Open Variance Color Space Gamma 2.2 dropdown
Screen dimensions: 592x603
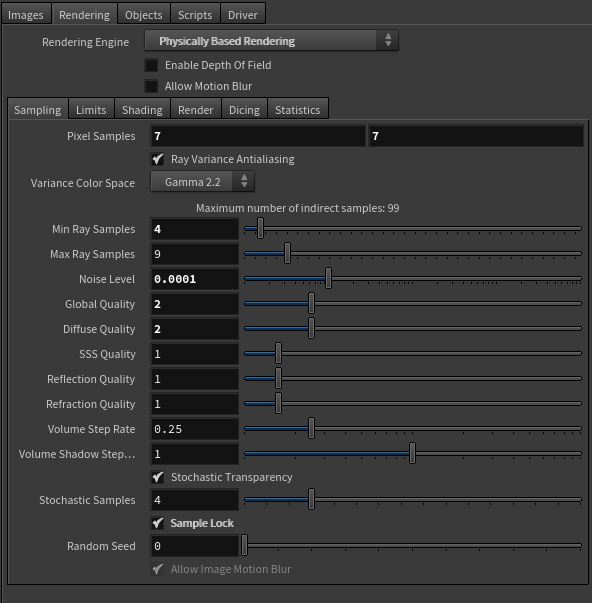click(202, 182)
